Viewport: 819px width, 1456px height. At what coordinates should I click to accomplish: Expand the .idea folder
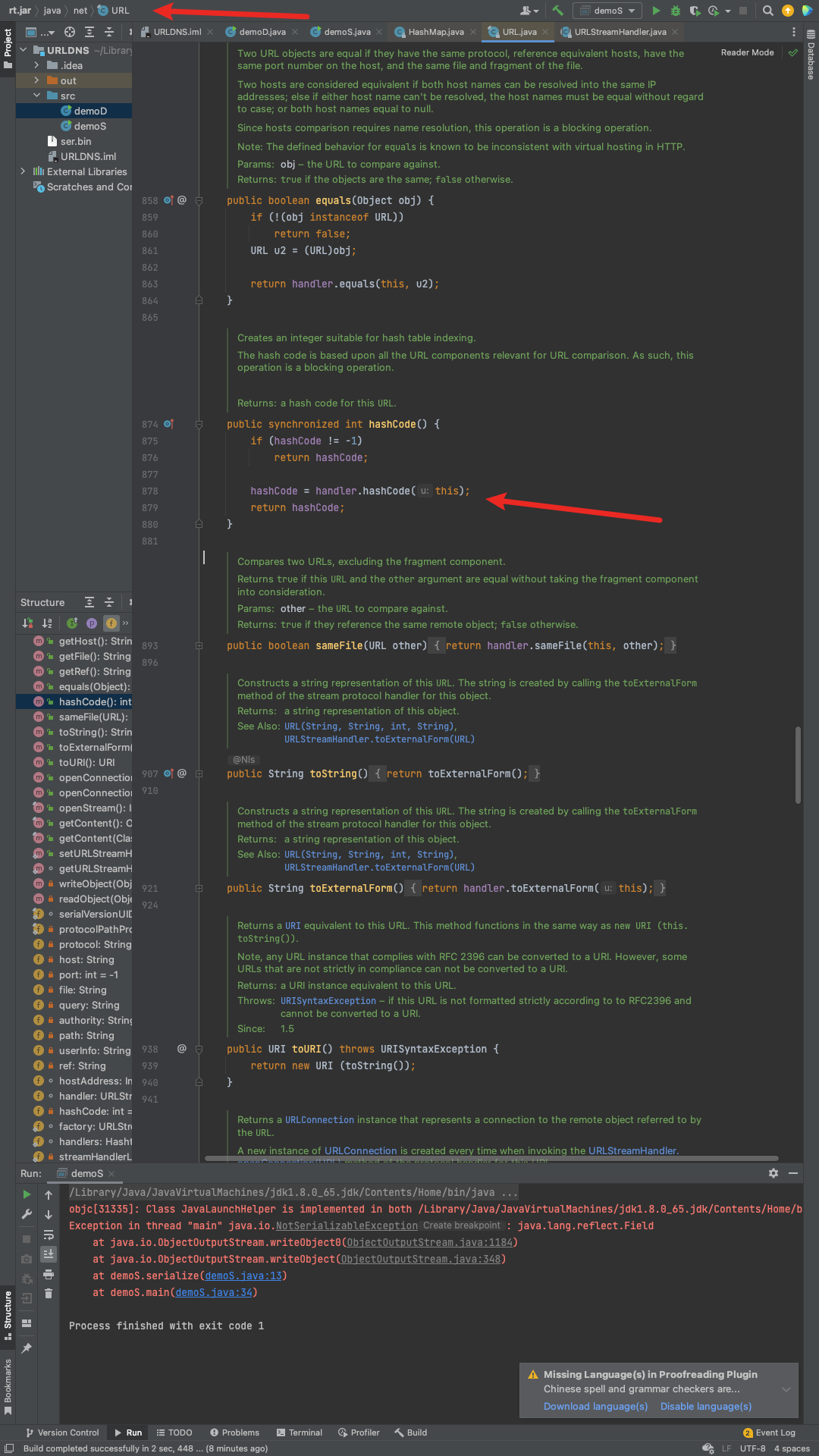36,65
